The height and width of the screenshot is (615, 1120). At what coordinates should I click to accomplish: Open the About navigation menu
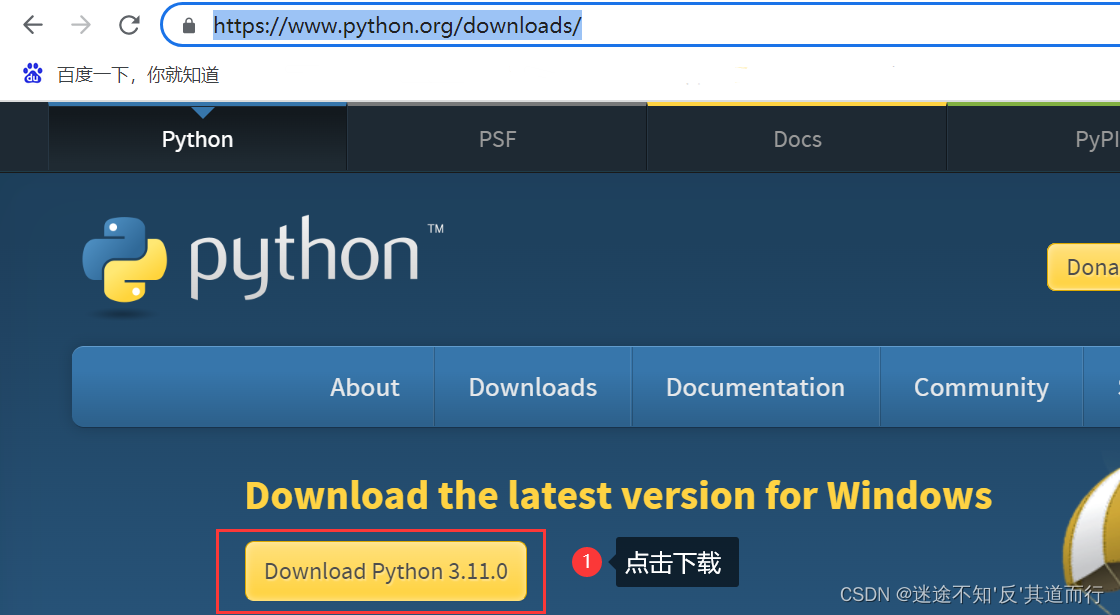(x=364, y=387)
